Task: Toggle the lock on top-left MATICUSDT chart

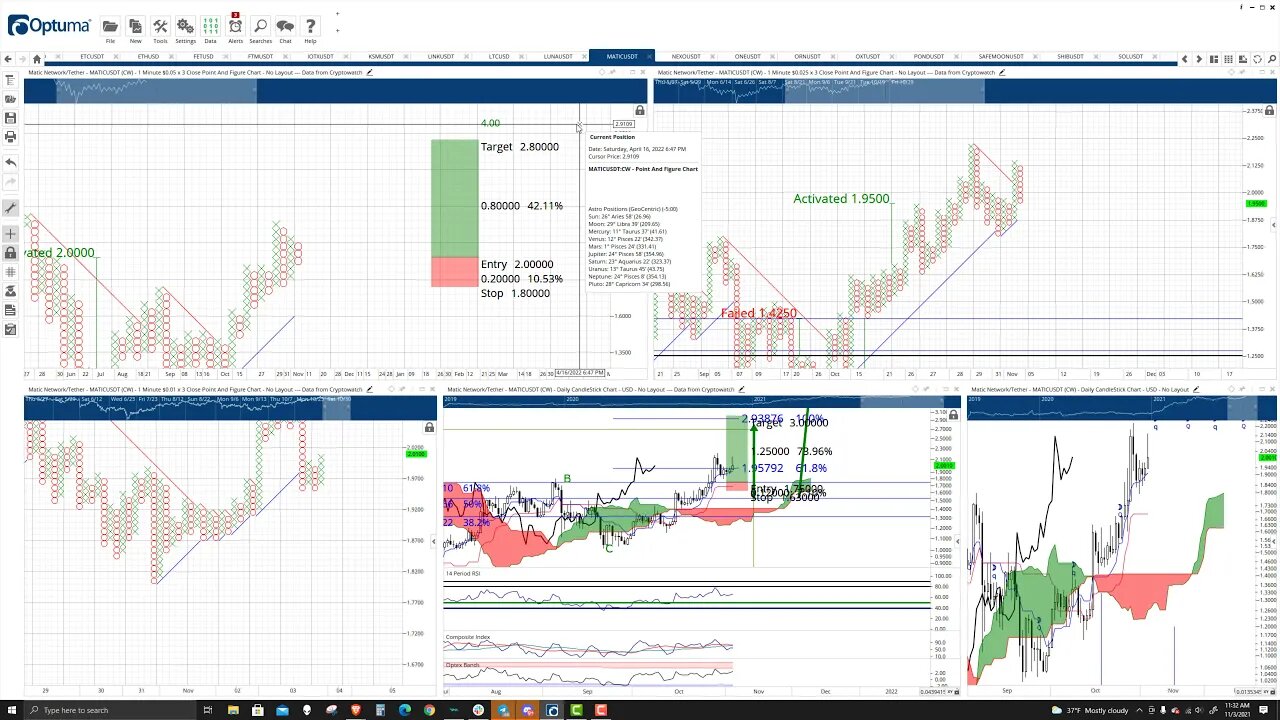Action: pyautogui.click(x=640, y=111)
